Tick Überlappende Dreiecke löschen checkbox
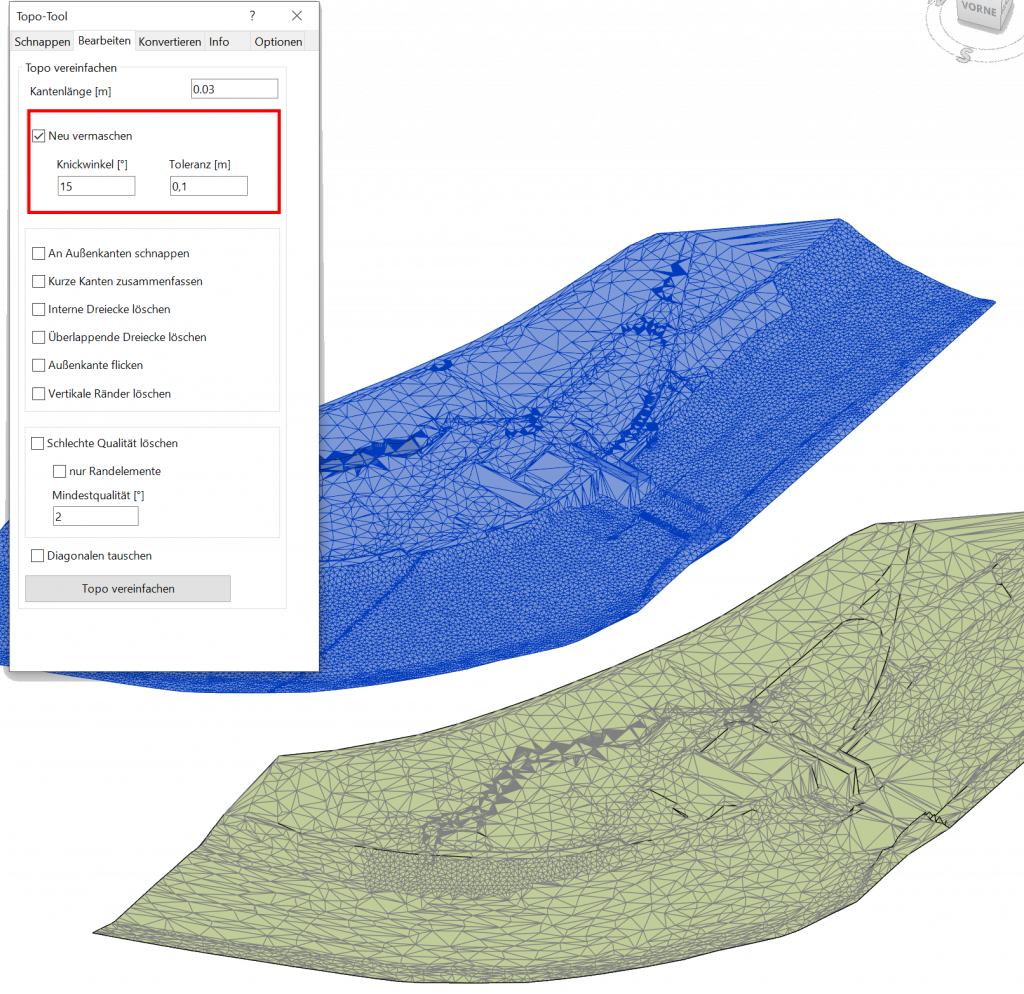 click(x=39, y=338)
